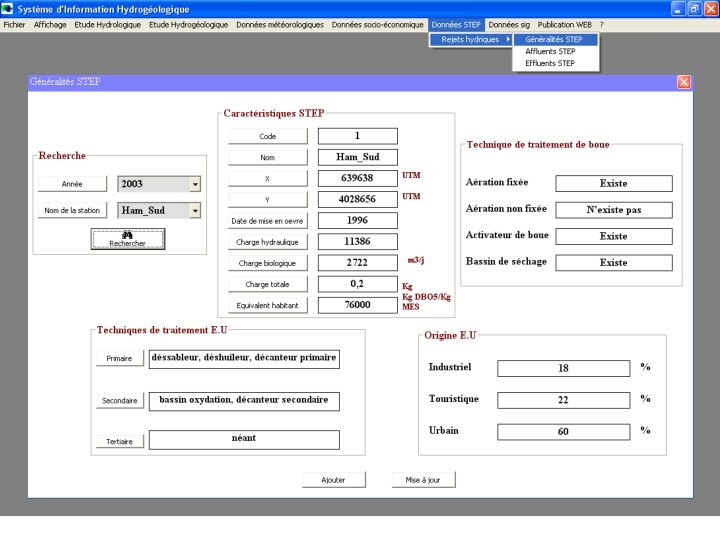Open the Données météorologiques menu
Viewport: 720px width, 540px height.
click(x=280, y=25)
